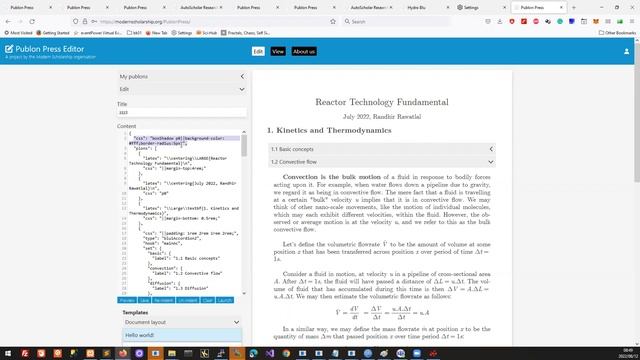Click the Un-indent button
640x360 pixels.
point(188,300)
